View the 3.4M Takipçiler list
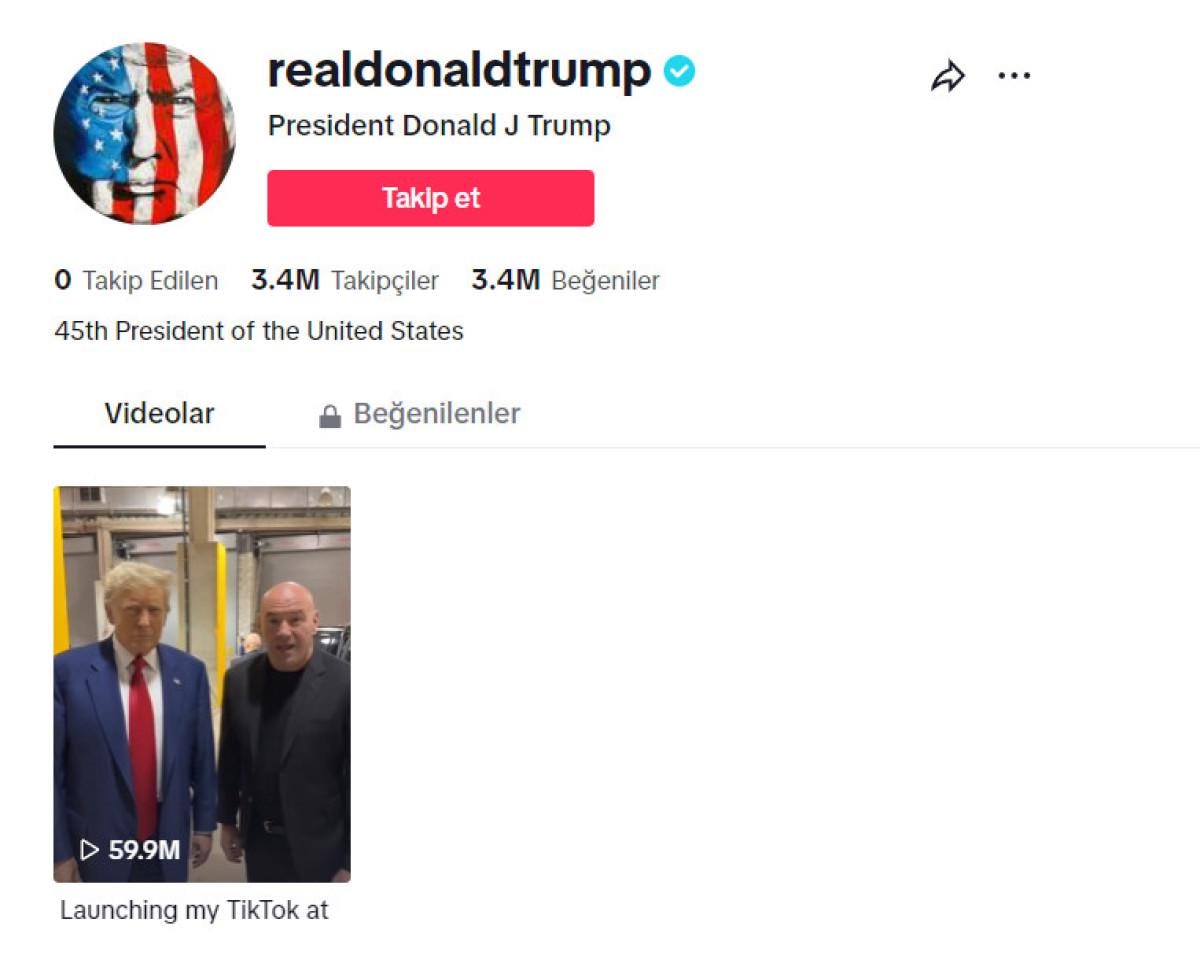Screen dimensions: 1200x974 click(x=345, y=281)
